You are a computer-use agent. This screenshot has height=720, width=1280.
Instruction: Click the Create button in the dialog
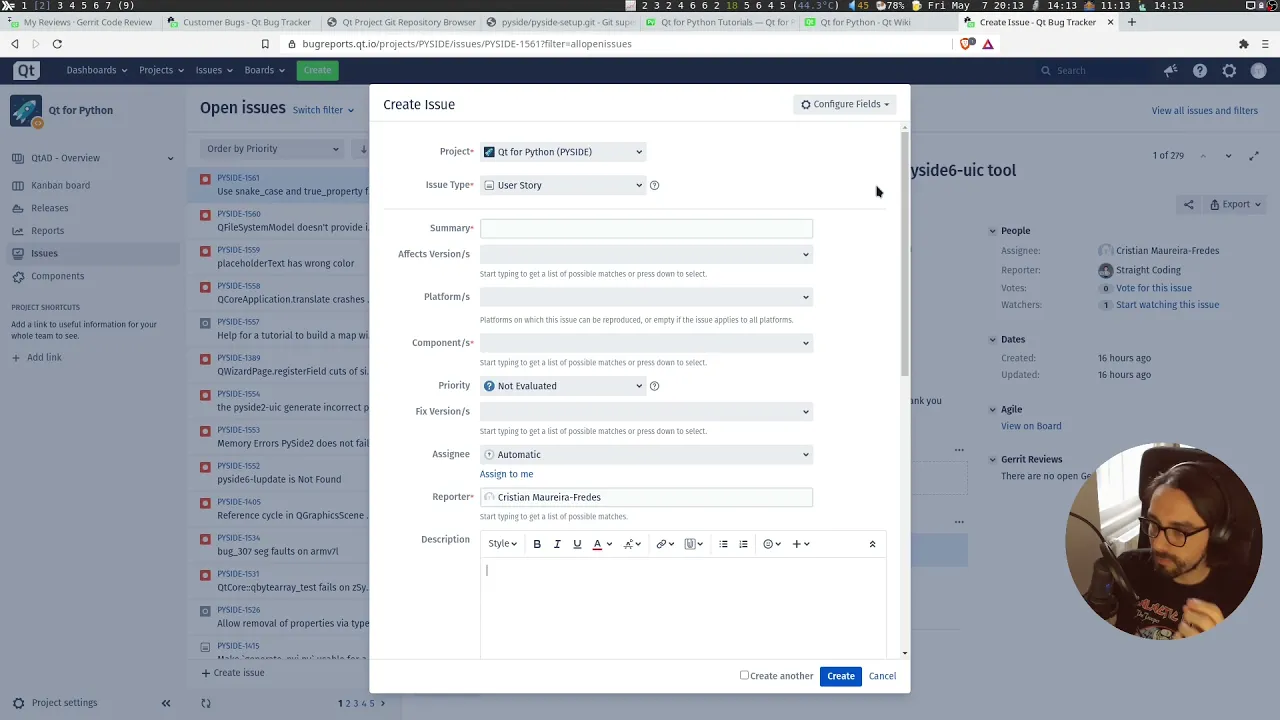[x=841, y=676]
